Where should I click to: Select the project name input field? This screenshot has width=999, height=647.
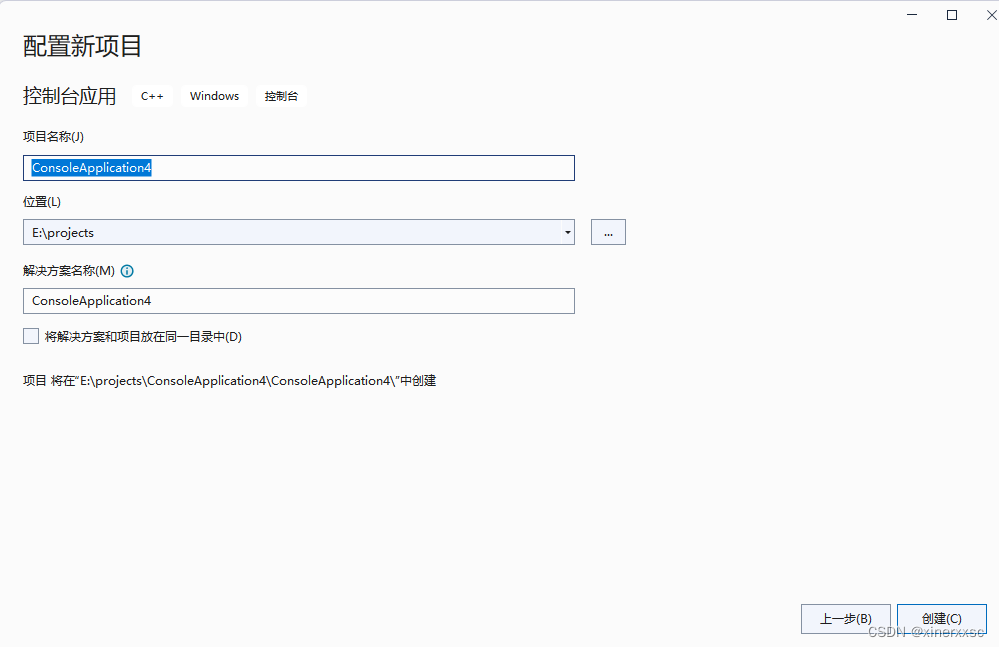click(298, 167)
